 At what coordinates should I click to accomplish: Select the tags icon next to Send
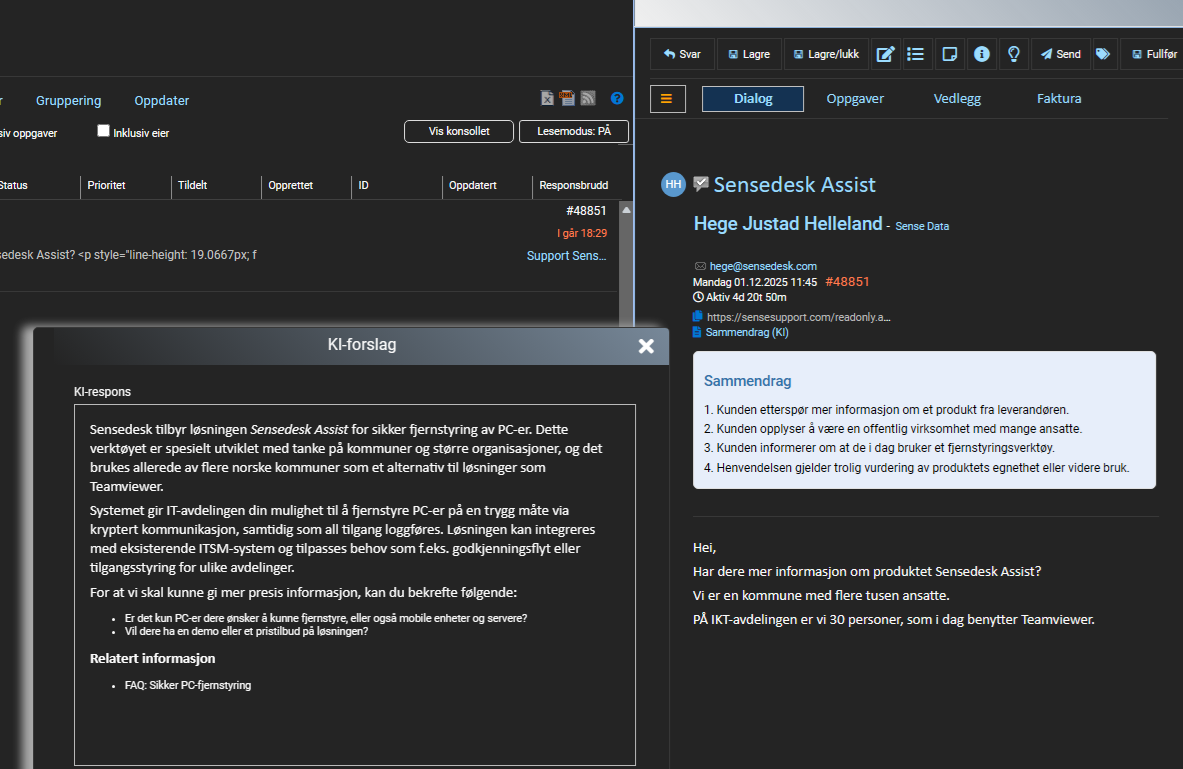point(1103,54)
